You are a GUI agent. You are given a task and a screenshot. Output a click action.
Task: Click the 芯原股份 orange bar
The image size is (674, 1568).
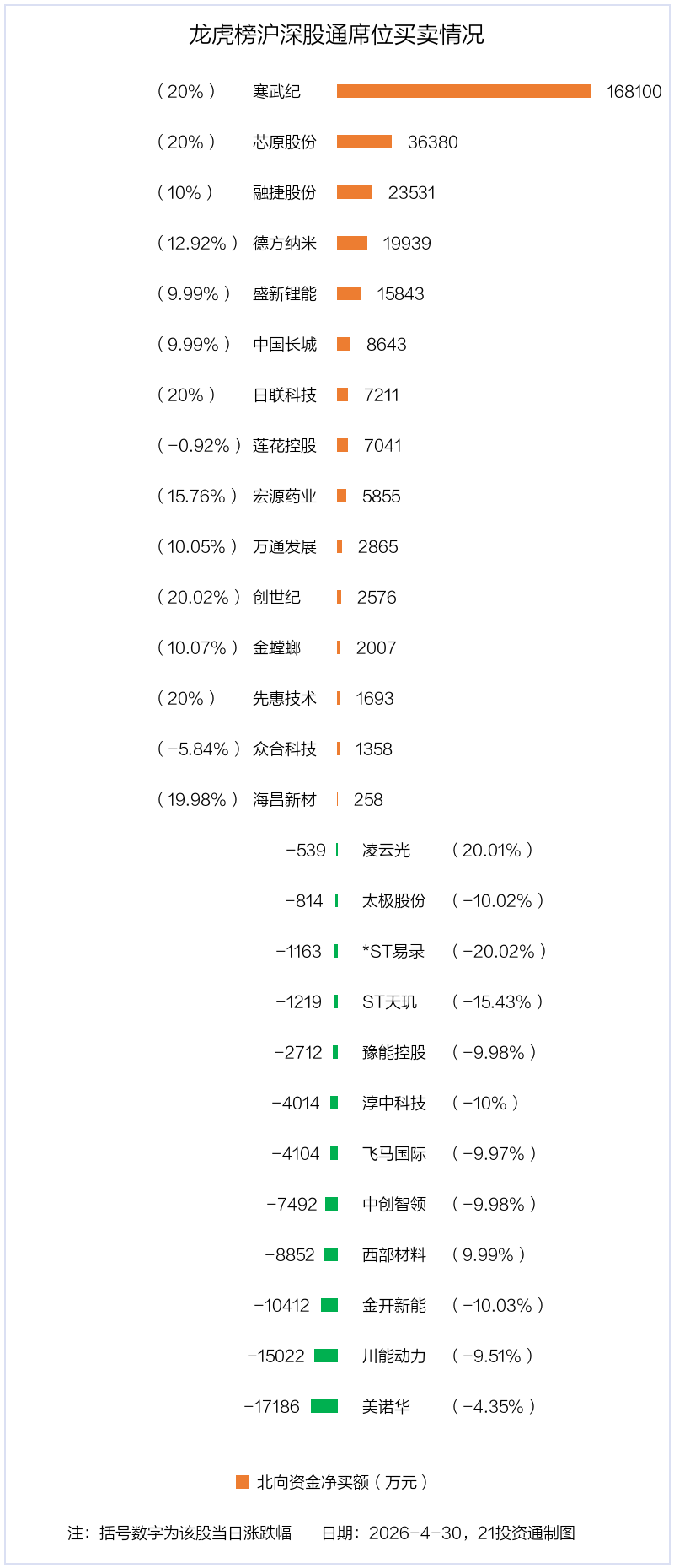click(364, 142)
